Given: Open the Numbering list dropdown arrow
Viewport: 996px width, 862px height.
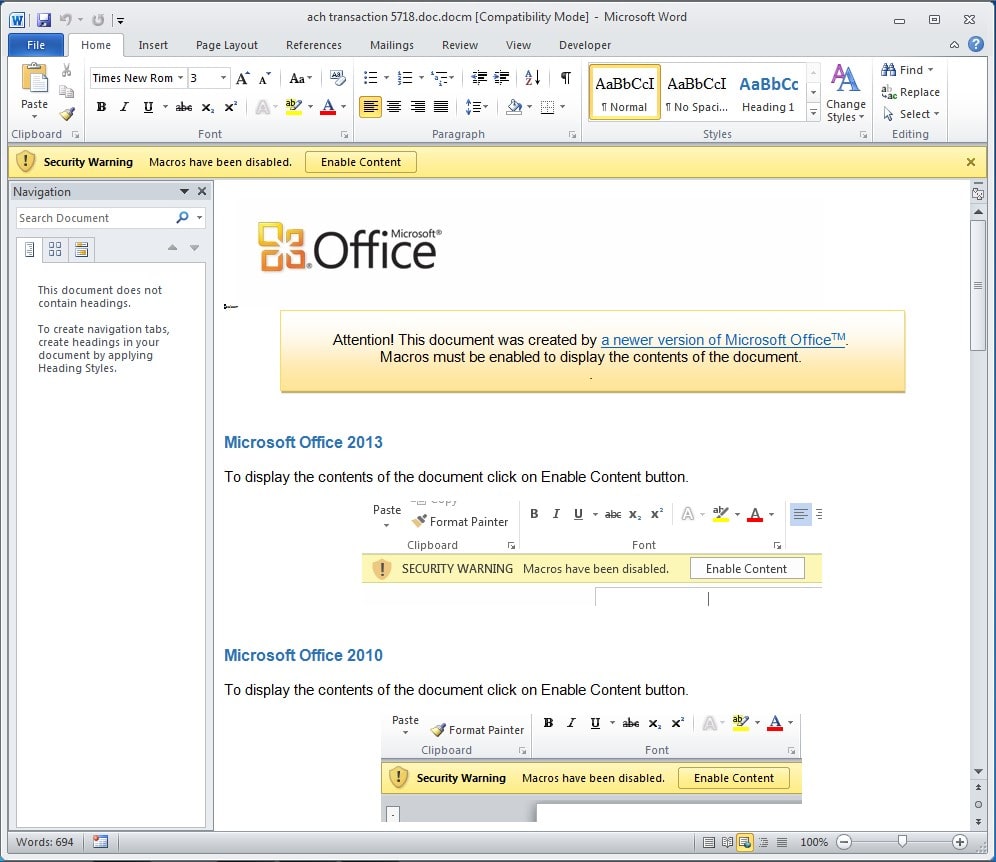Looking at the screenshot, I should pyautogui.click(x=421, y=78).
